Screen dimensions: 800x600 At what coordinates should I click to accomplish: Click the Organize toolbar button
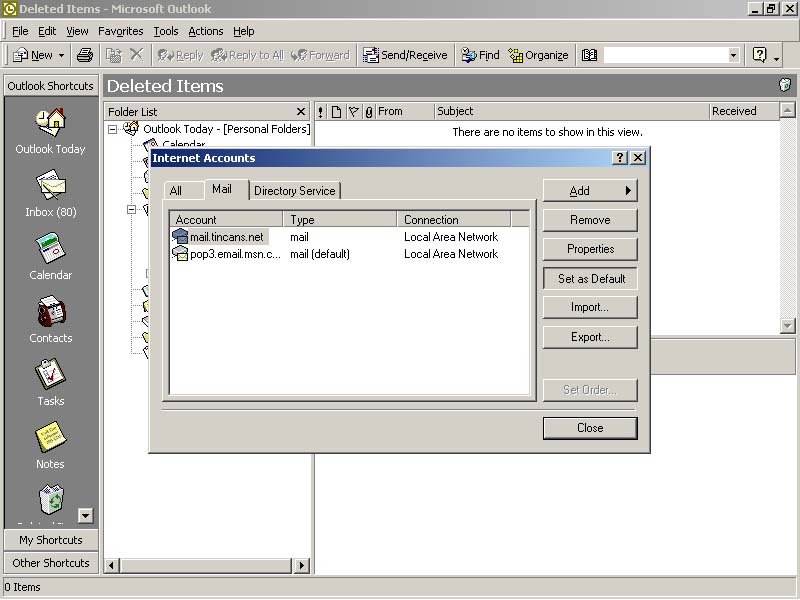point(538,55)
